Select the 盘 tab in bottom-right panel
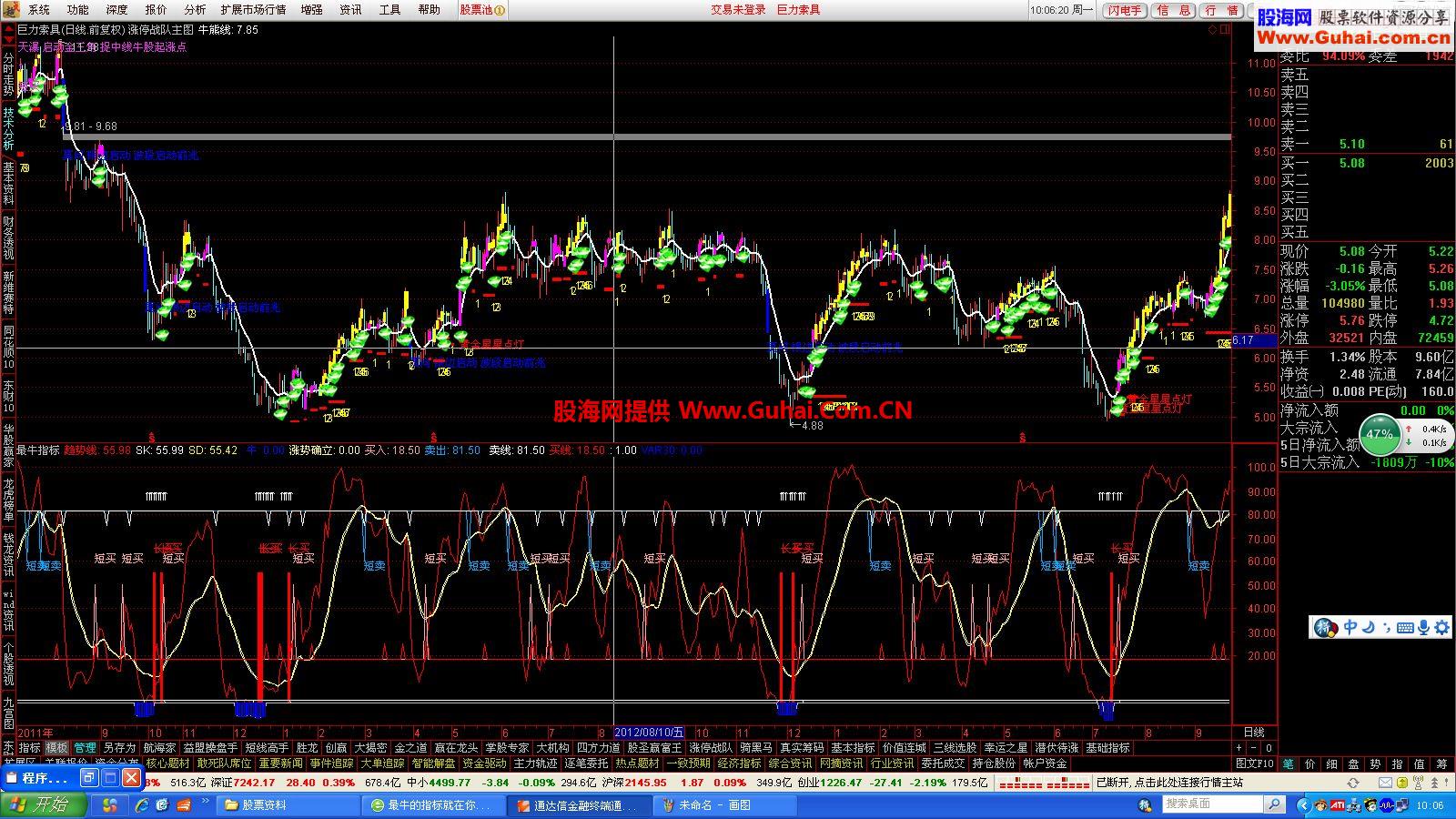 point(1354,763)
